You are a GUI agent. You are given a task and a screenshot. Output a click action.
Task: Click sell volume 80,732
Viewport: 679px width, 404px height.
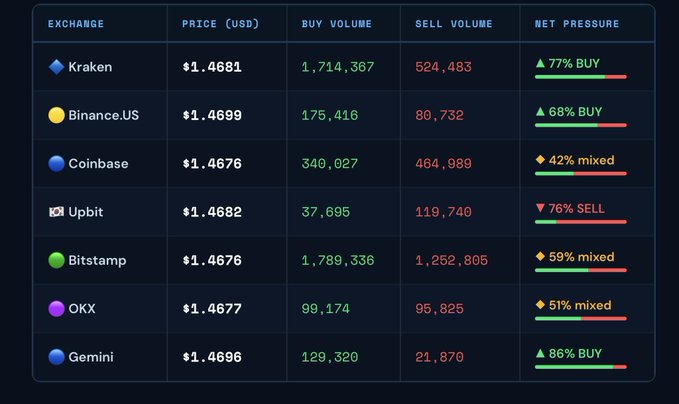click(x=440, y=116)
